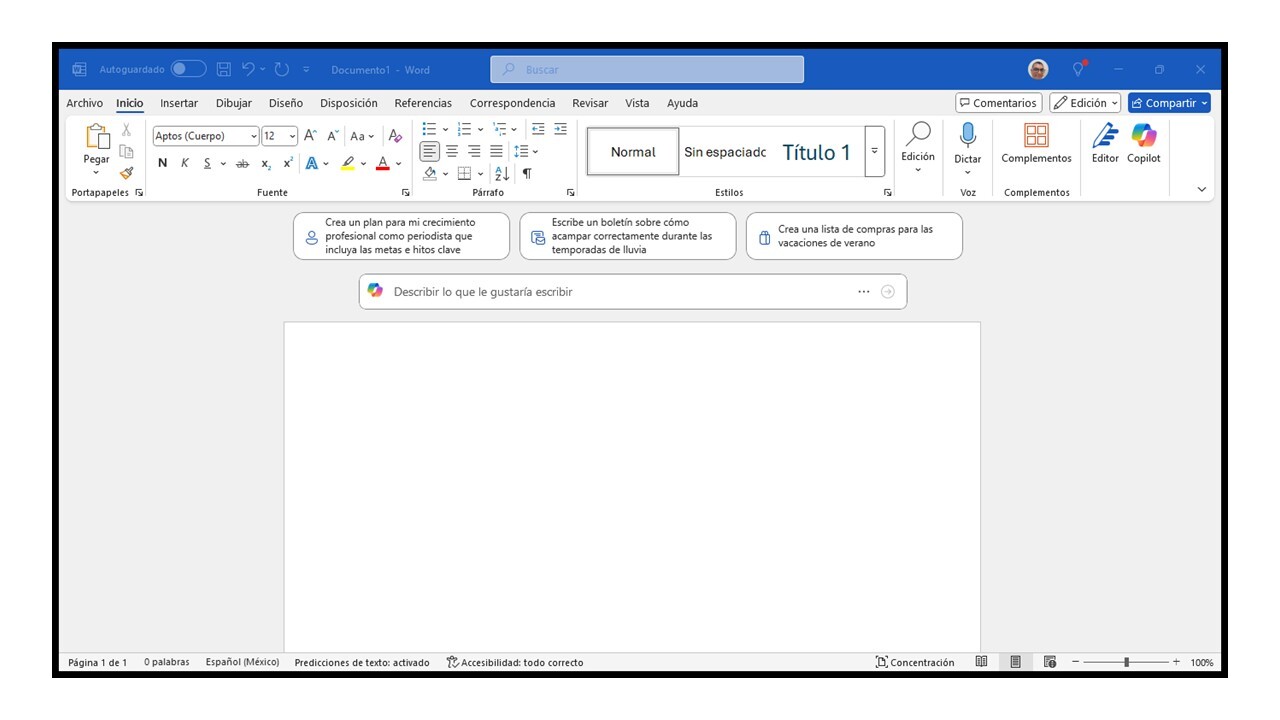The image size is (1280, 720).
Task: Select the Format Painter brush icon
Action: [126, 172]
